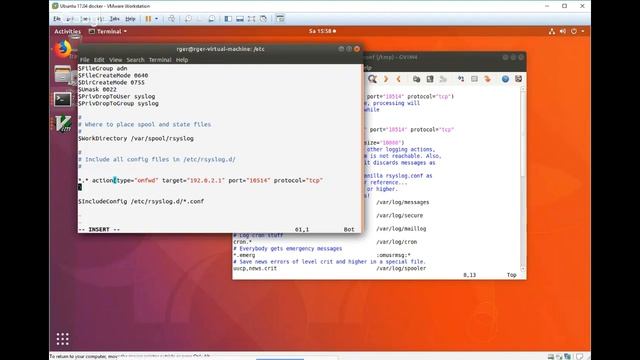Viewport: 640px width, 360px height.
Task: Click the '$FileCreateMode 0640' line
Action: coord(113,76)
